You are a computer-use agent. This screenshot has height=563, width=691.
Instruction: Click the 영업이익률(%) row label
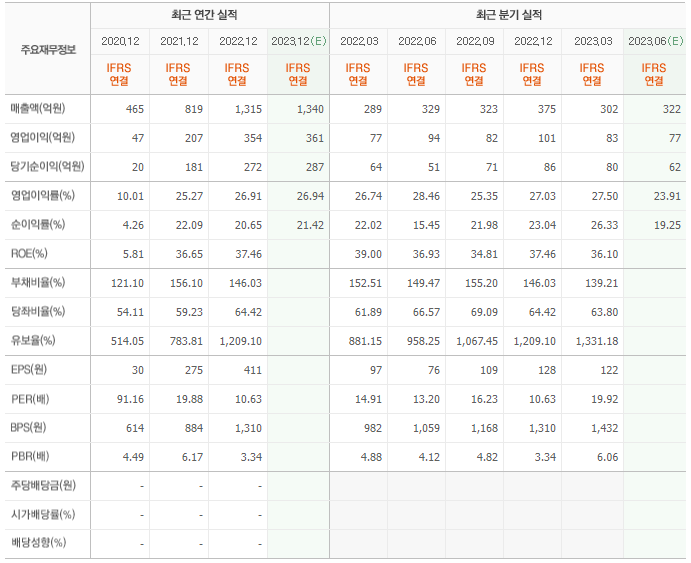43,195
